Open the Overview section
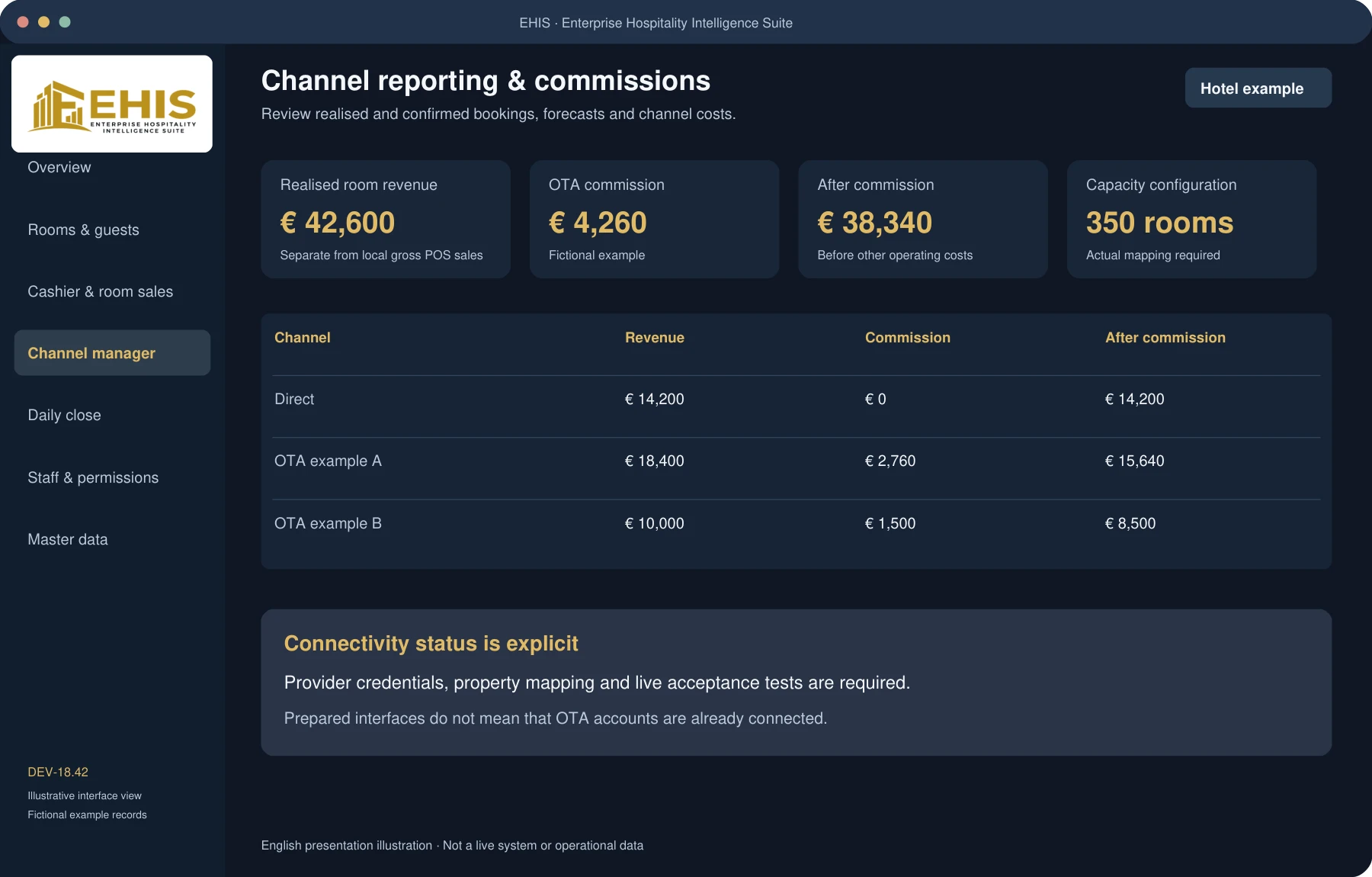This screenshot has width=1372, height=877. click(x=59, y=167)
